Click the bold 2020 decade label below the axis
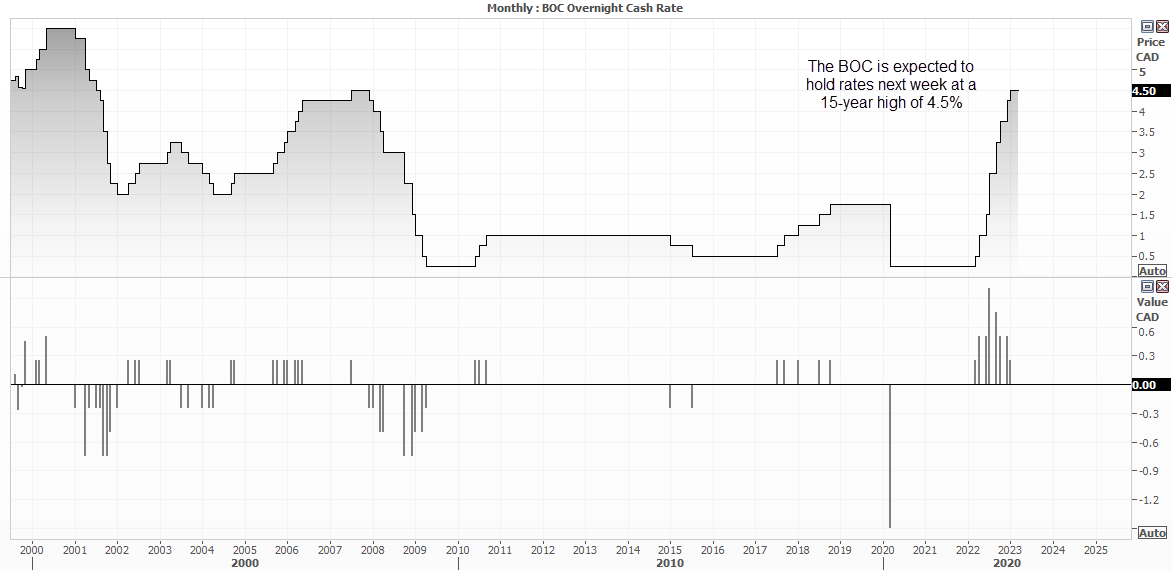 tap(1008, 564)
